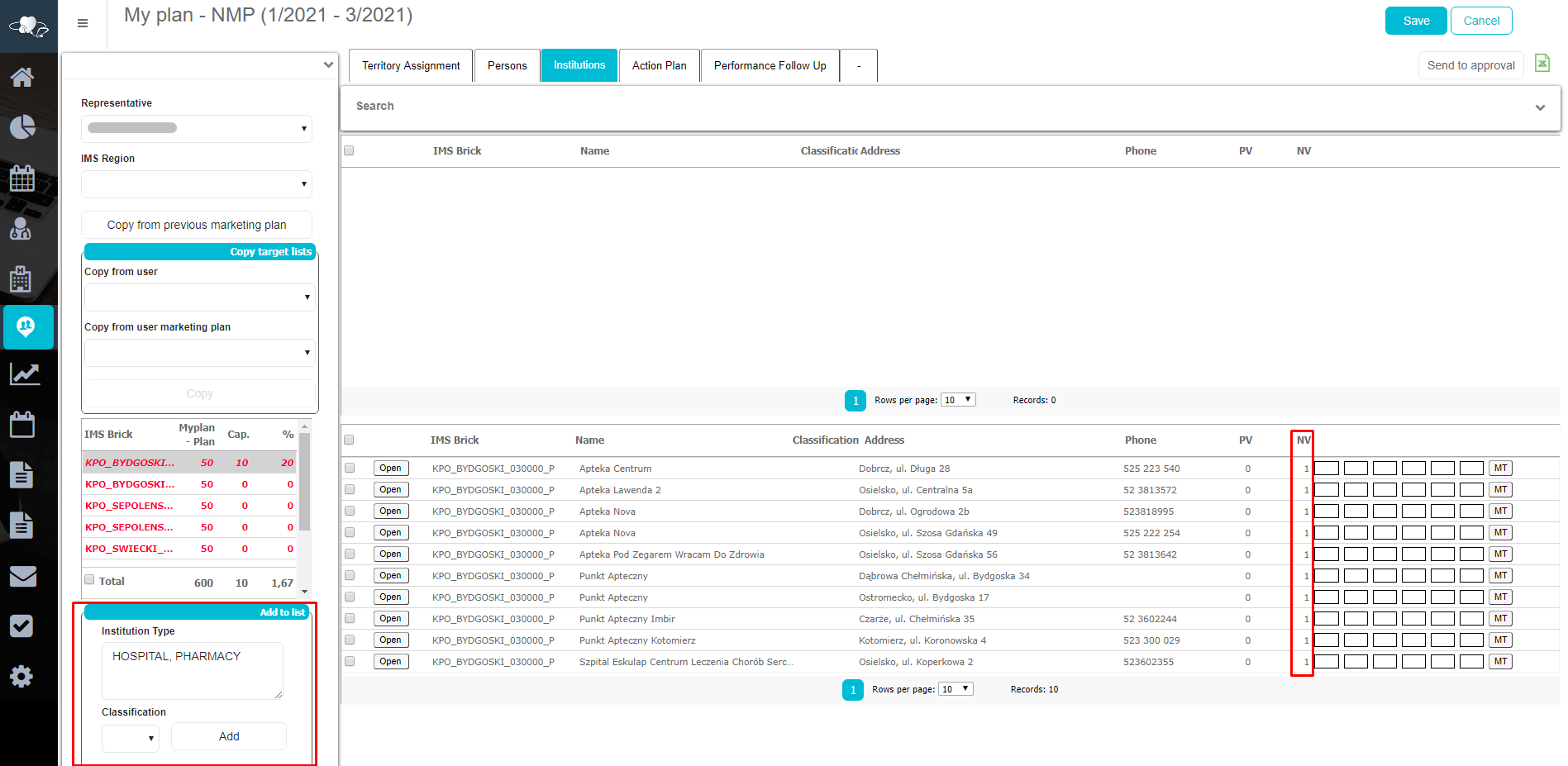This screenshot has height=766, width=1568.
Task: Open the settings gear icon
Action: (x=21, y=677)
